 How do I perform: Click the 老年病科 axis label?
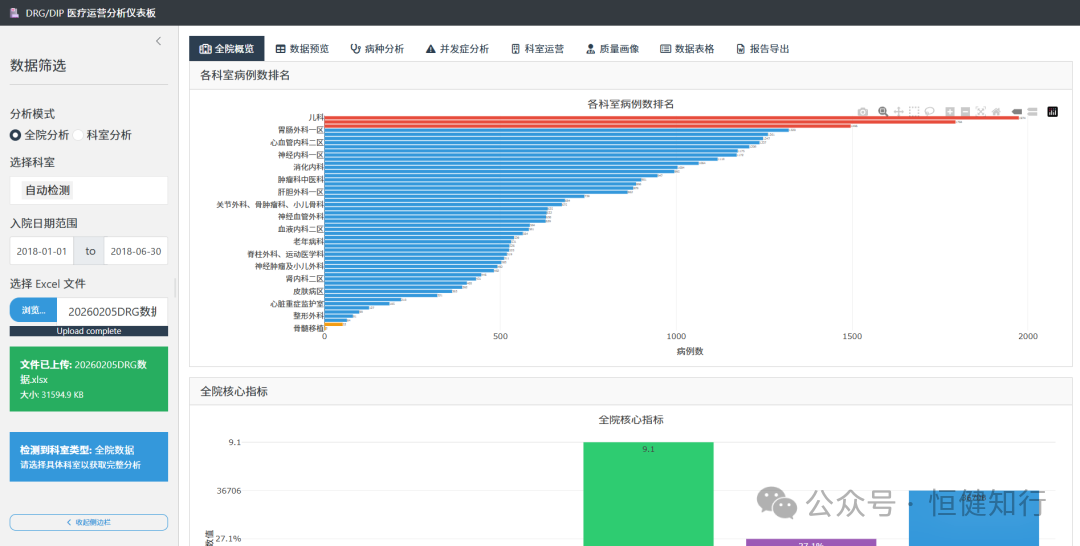click(308, 242)
